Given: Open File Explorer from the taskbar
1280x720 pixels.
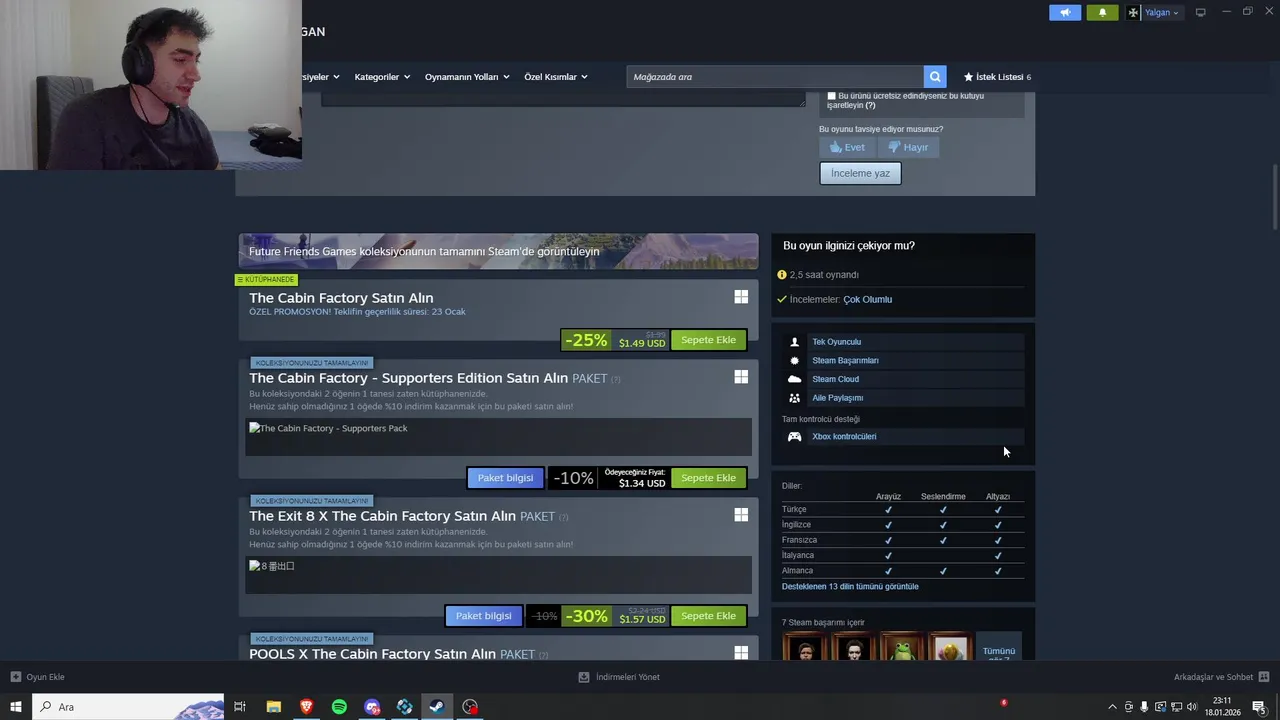Looking at the screenshot, I should pyautogui.click(x=273, y=707).
